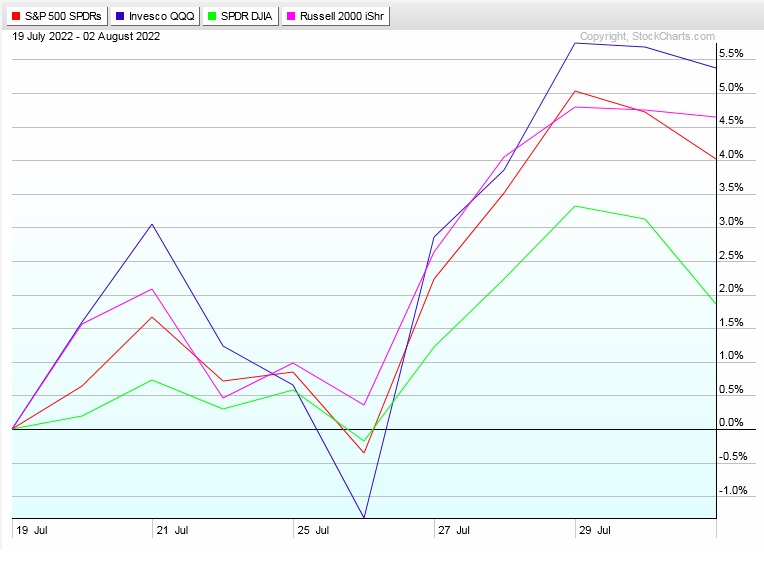Toggle the S&P 500 SPDRs legend button
This screenshot has height=562, width=764.
tap(57, 16)
